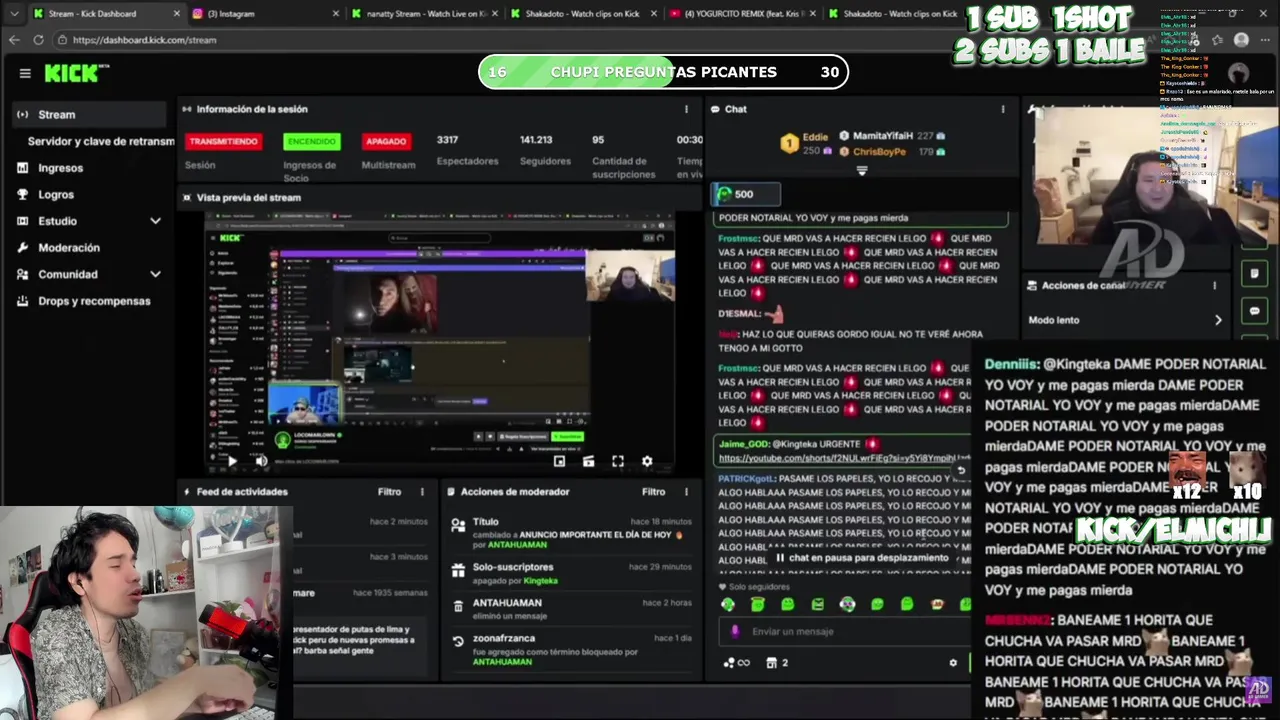Go back in the browser
The image size is (1280, 720).
click(x=14, y=39)
